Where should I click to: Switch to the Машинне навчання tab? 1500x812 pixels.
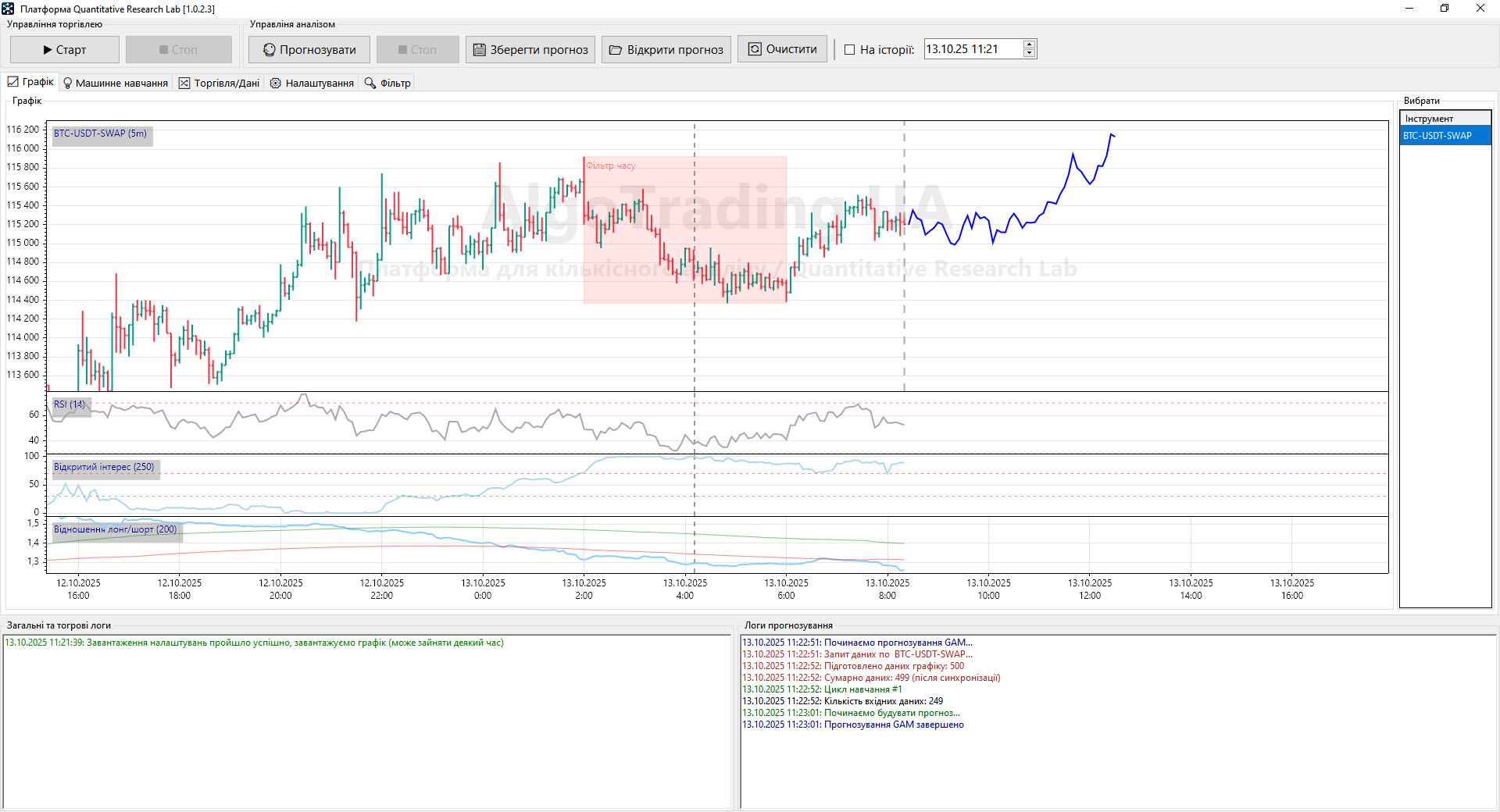tap(115, 83)
